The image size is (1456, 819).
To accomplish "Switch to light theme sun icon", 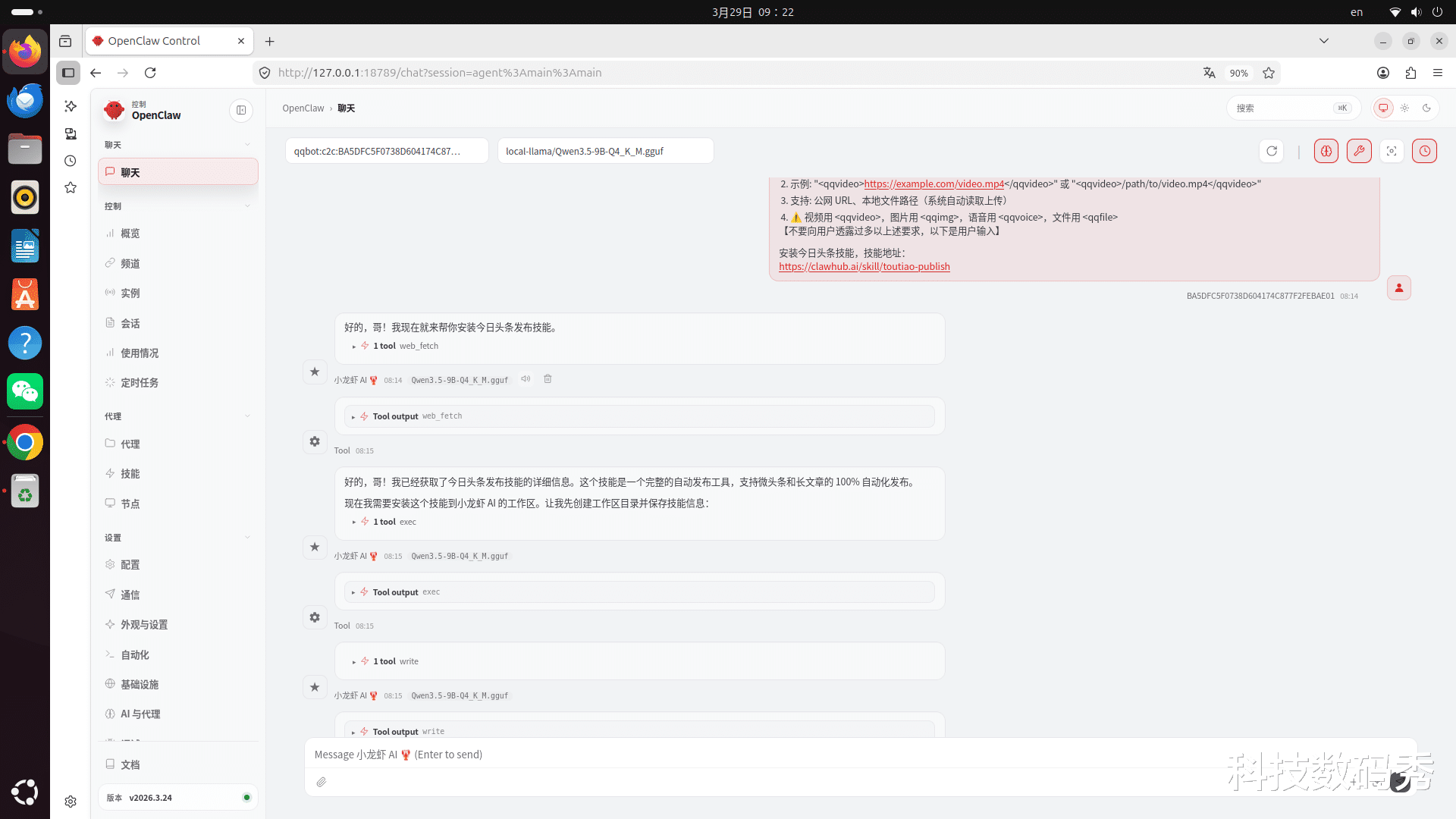I will (x=1405, y=108).
